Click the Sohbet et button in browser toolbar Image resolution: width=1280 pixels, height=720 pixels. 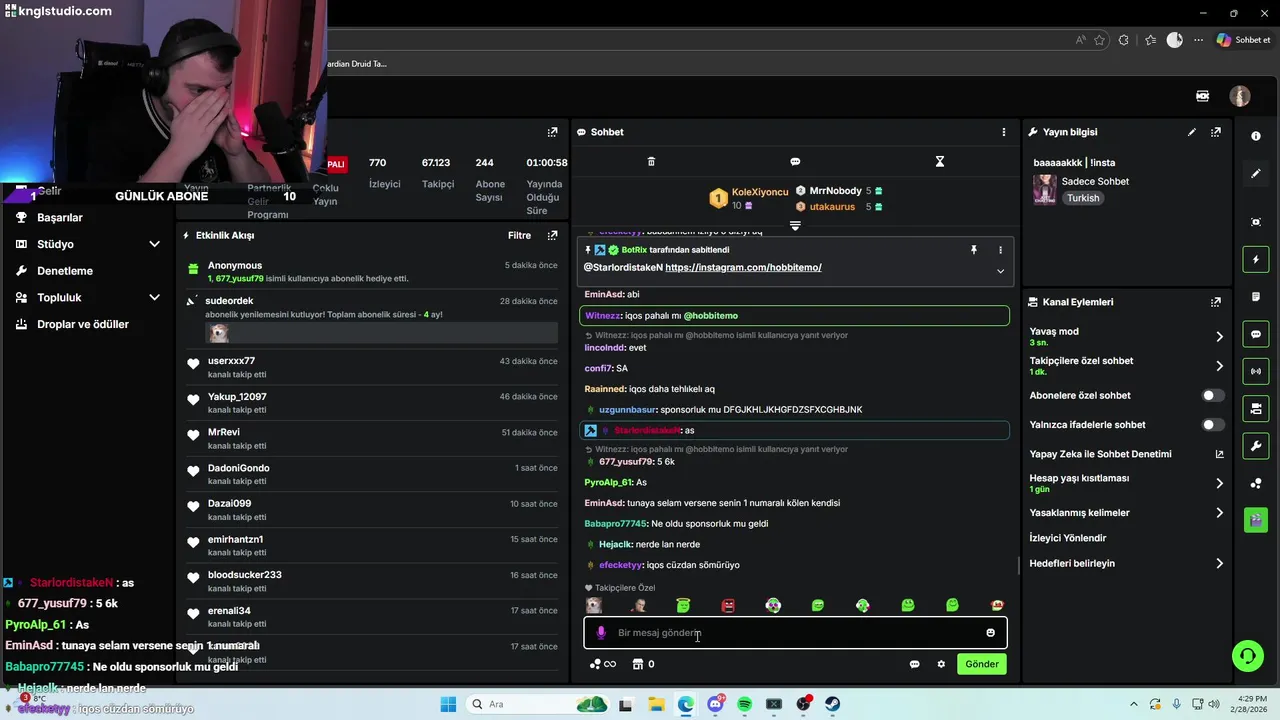pos(1244,40)
